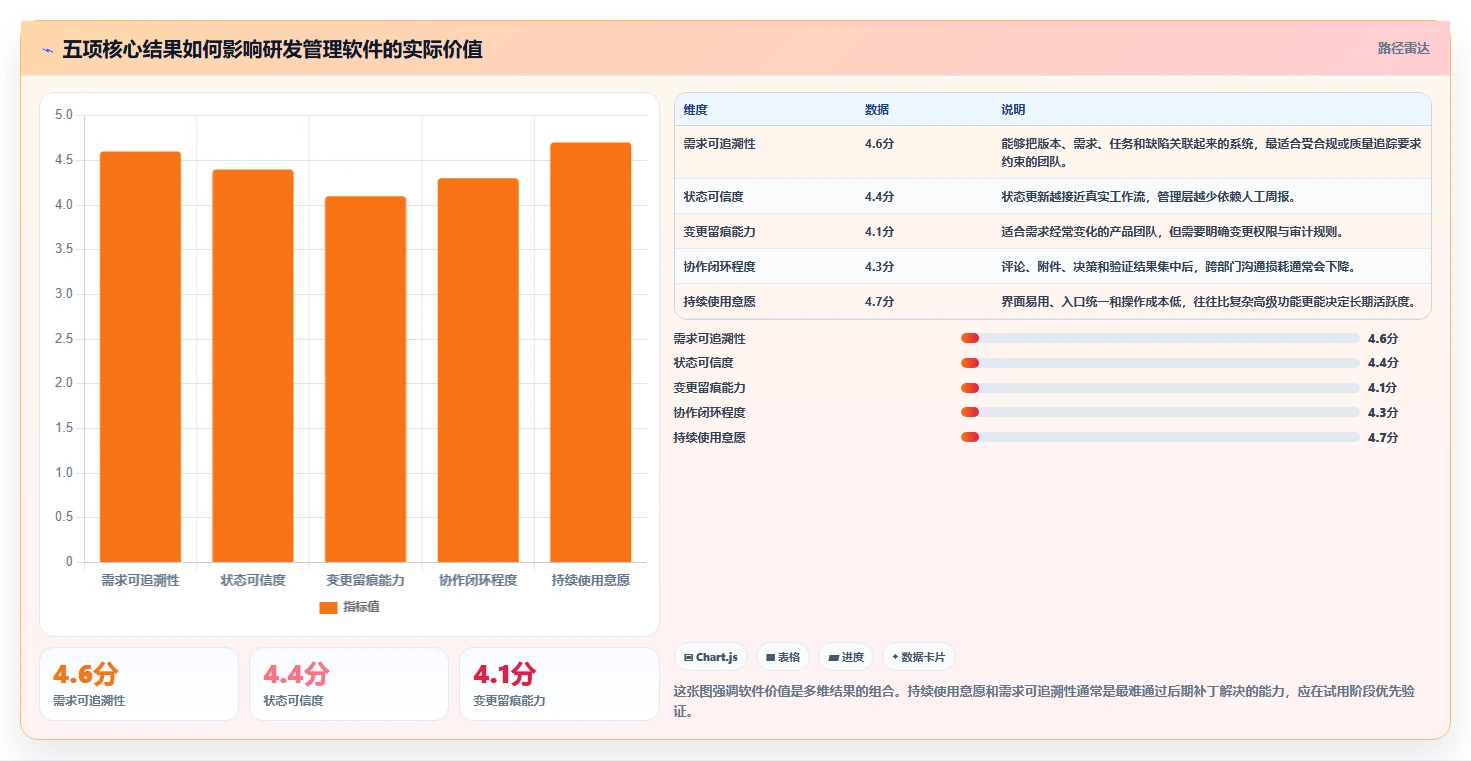Image resolution: width=1471 pixels, height=761 pixels.
Task: Click the summary paragraph starting 这张图强调
Action: 1046,702
